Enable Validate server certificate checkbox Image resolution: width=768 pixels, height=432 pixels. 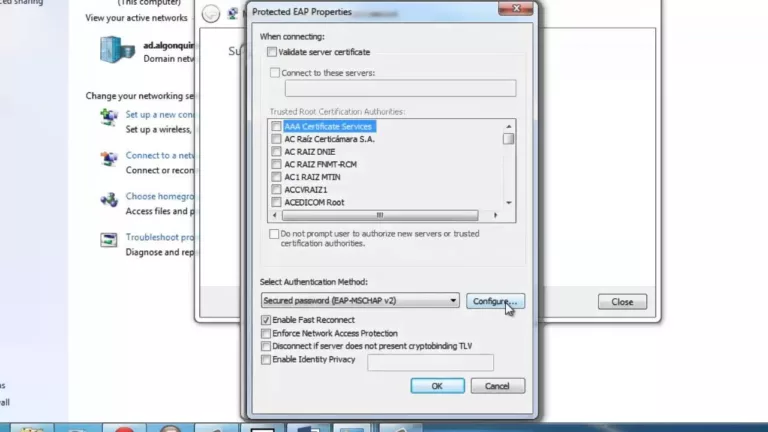pyautogui.click(x=272, y=52)
